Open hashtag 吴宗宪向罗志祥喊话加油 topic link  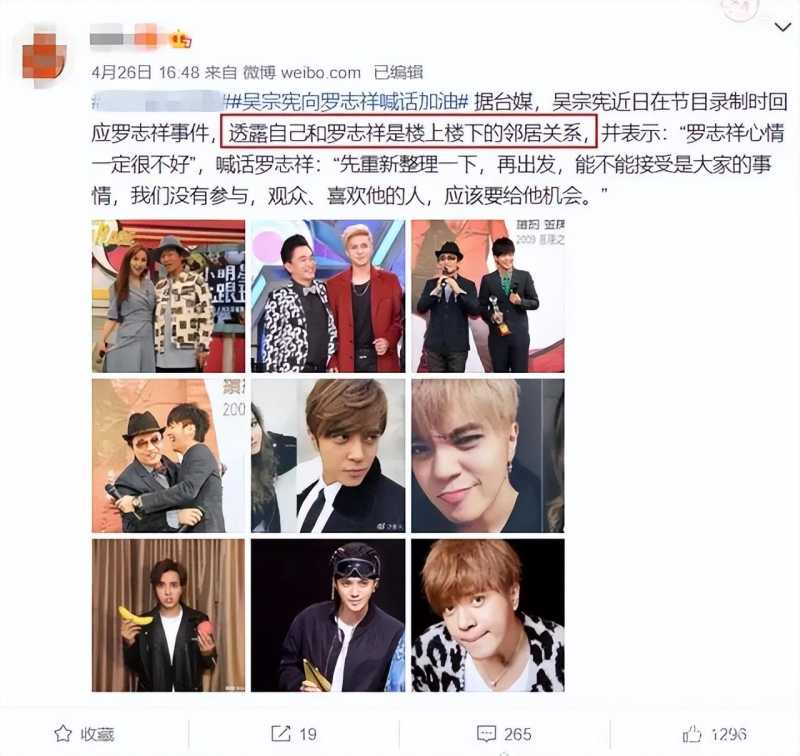point(347,103)
